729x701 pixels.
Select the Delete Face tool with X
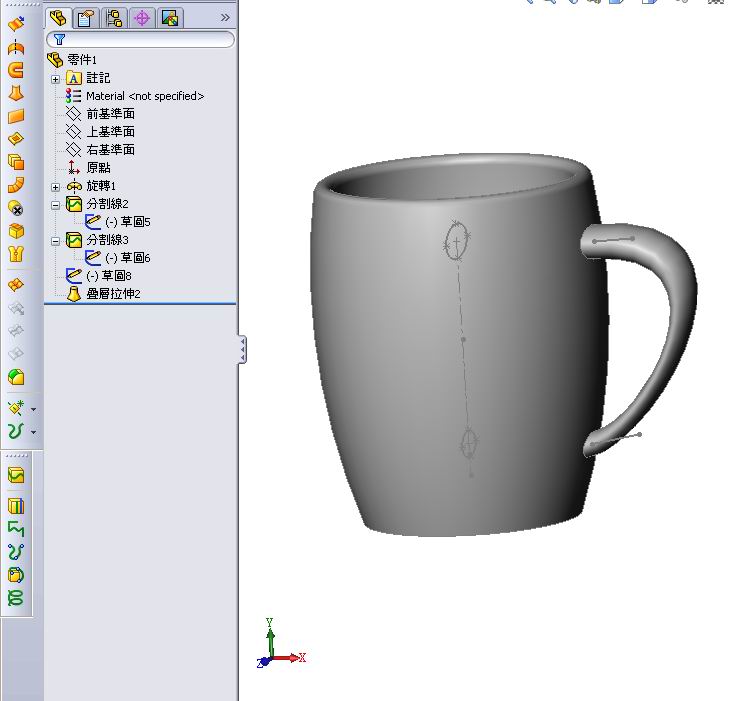click(16, 208)
